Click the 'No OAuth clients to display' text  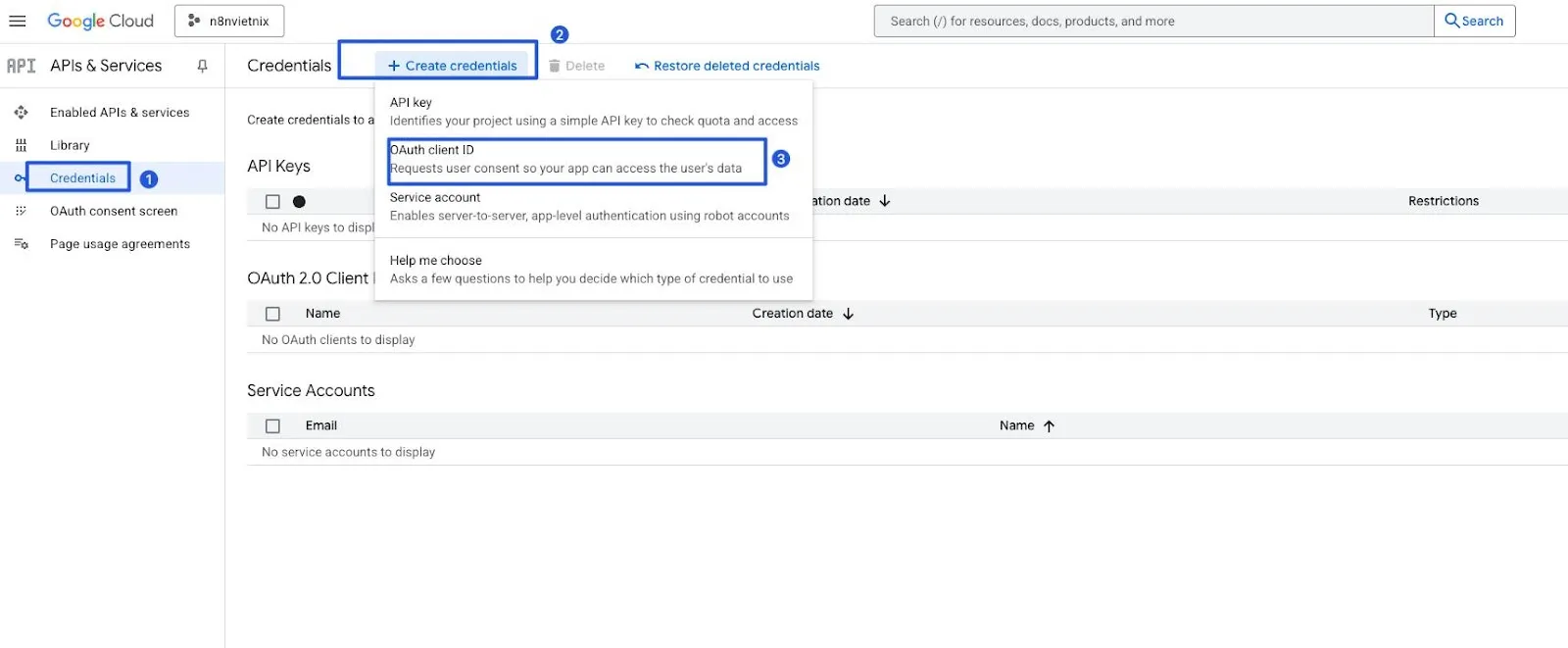338,340
